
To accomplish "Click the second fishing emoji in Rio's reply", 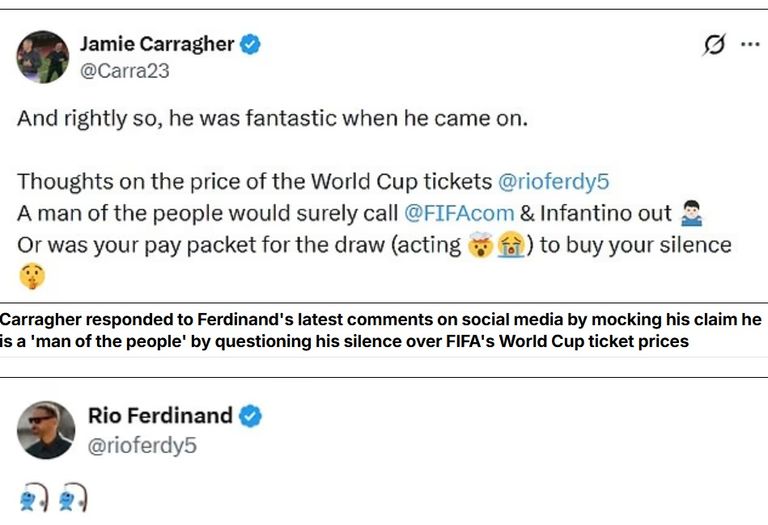I will pyautogui.click(x=73, y=498).
